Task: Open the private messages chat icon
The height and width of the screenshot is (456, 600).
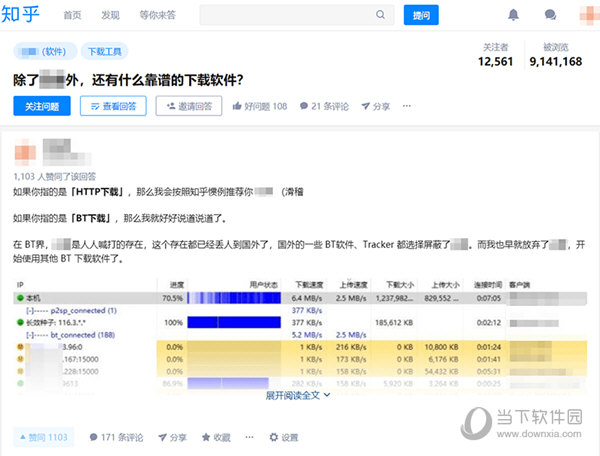Action: [x=550, y=15]
